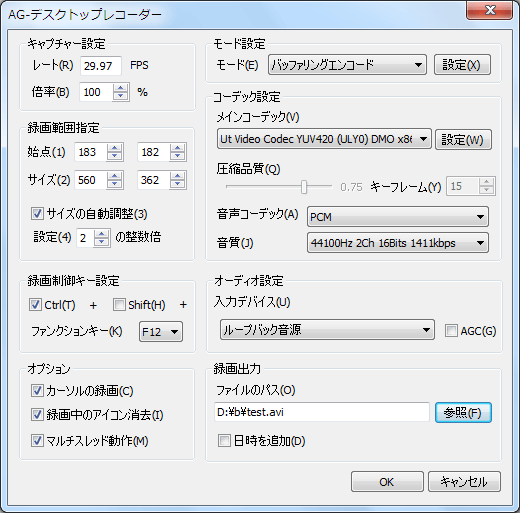
Task: Toggle the サイズの自動調整(3) checkbox
Action: tap(37, 213)
